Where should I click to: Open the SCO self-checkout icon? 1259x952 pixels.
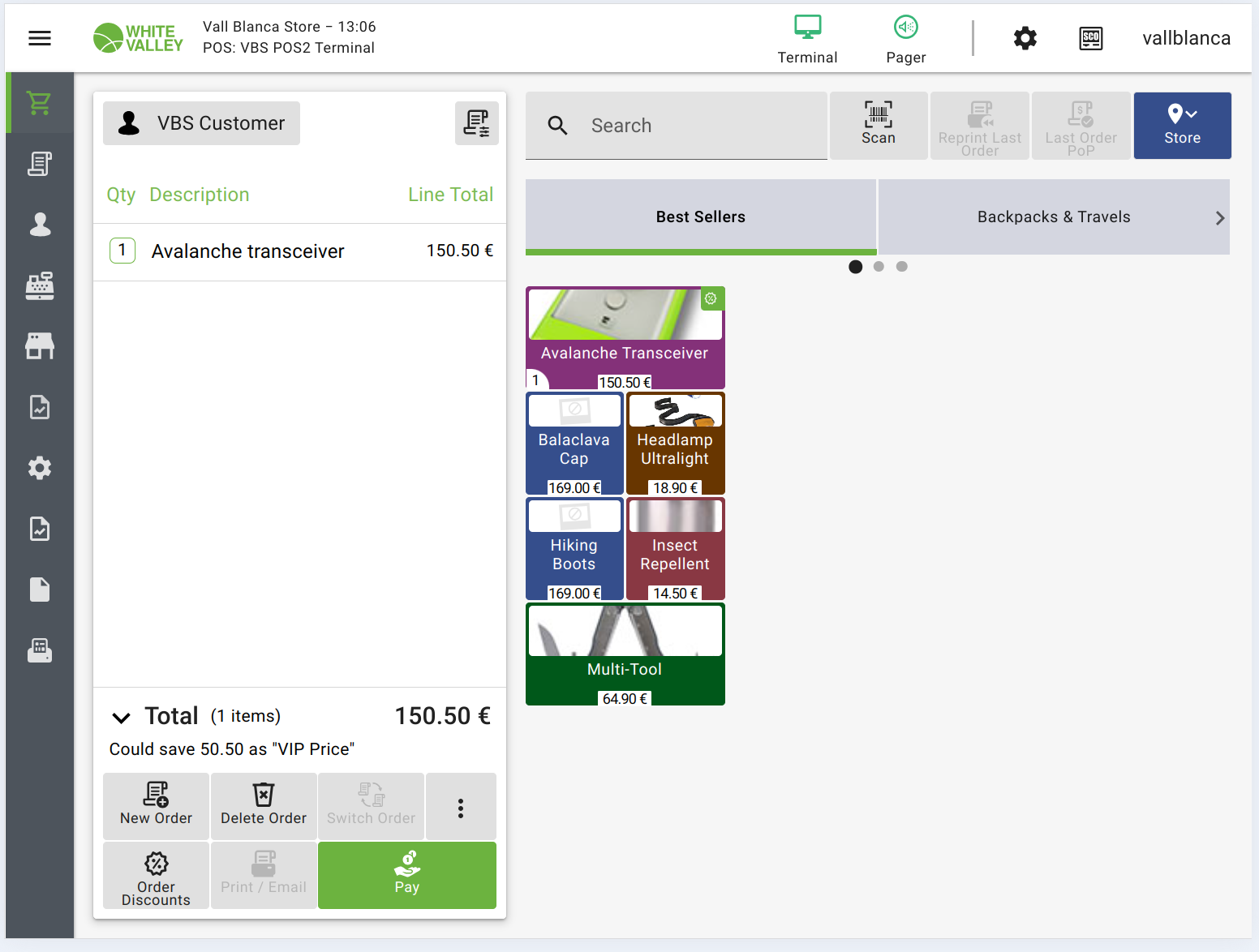[x=1091, y=38]
